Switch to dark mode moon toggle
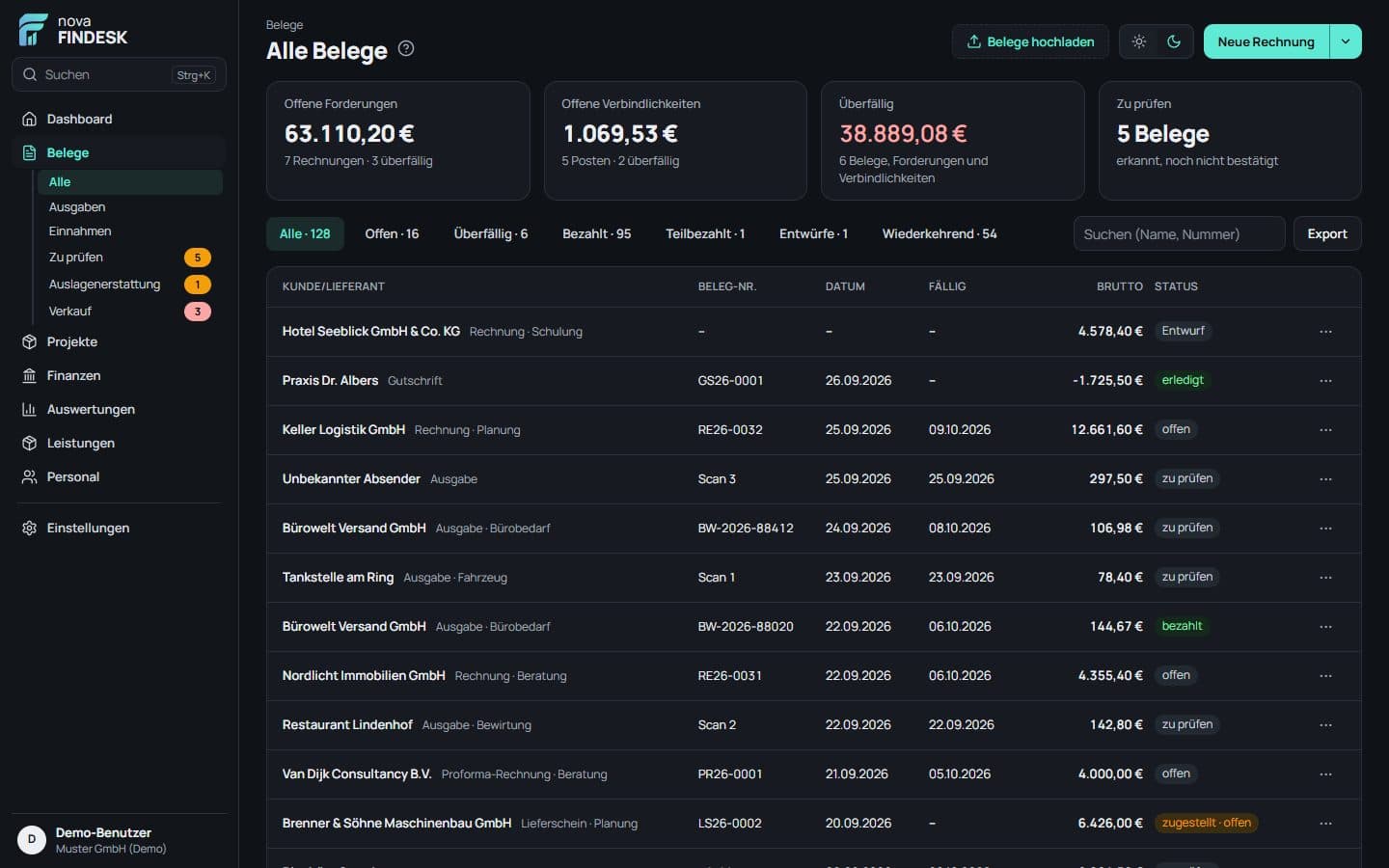Screen dimensions: 1389x868 click(1174, 41)
